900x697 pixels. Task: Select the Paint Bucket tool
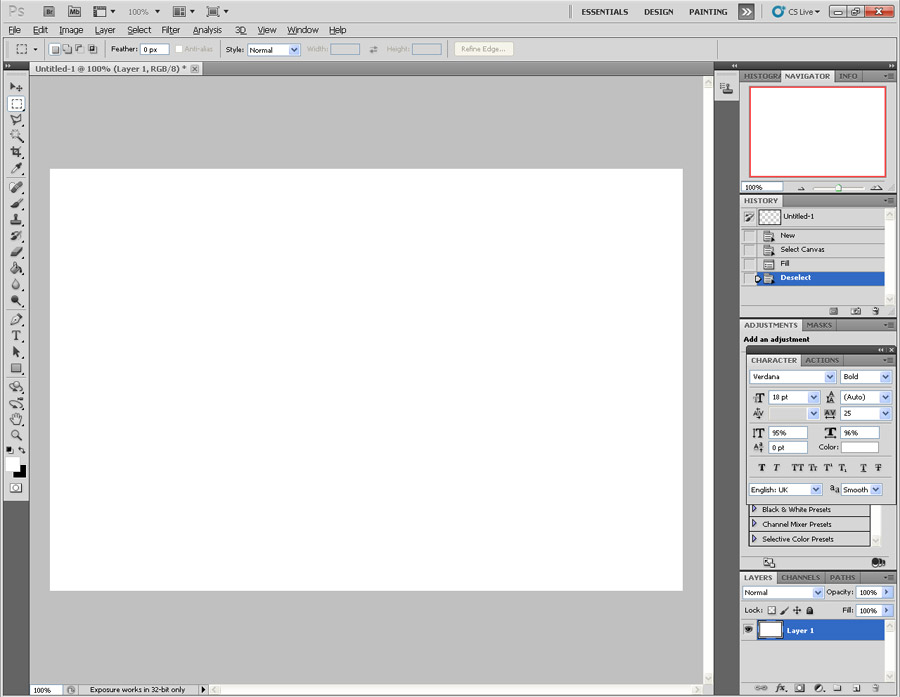click(x=16, y=268)
